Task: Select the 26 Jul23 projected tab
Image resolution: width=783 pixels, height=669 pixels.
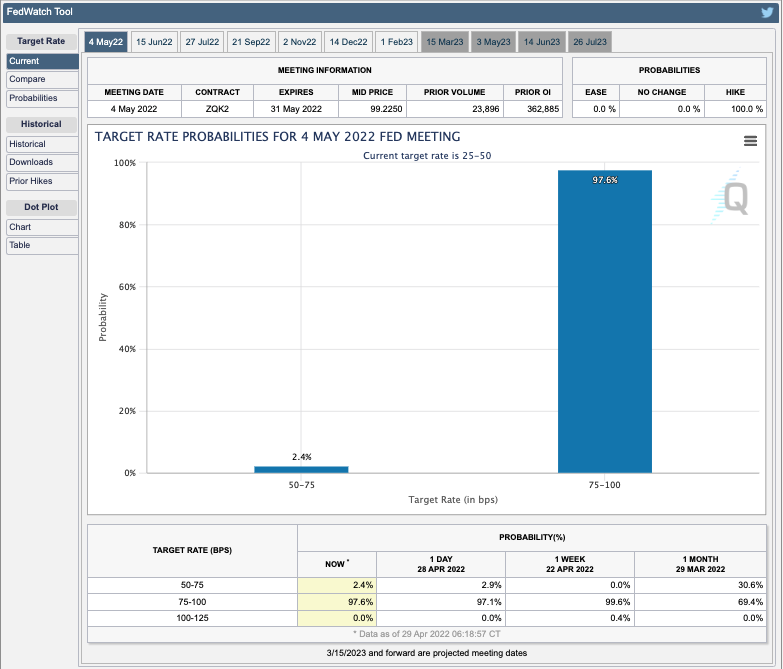Action: point(590,42)
